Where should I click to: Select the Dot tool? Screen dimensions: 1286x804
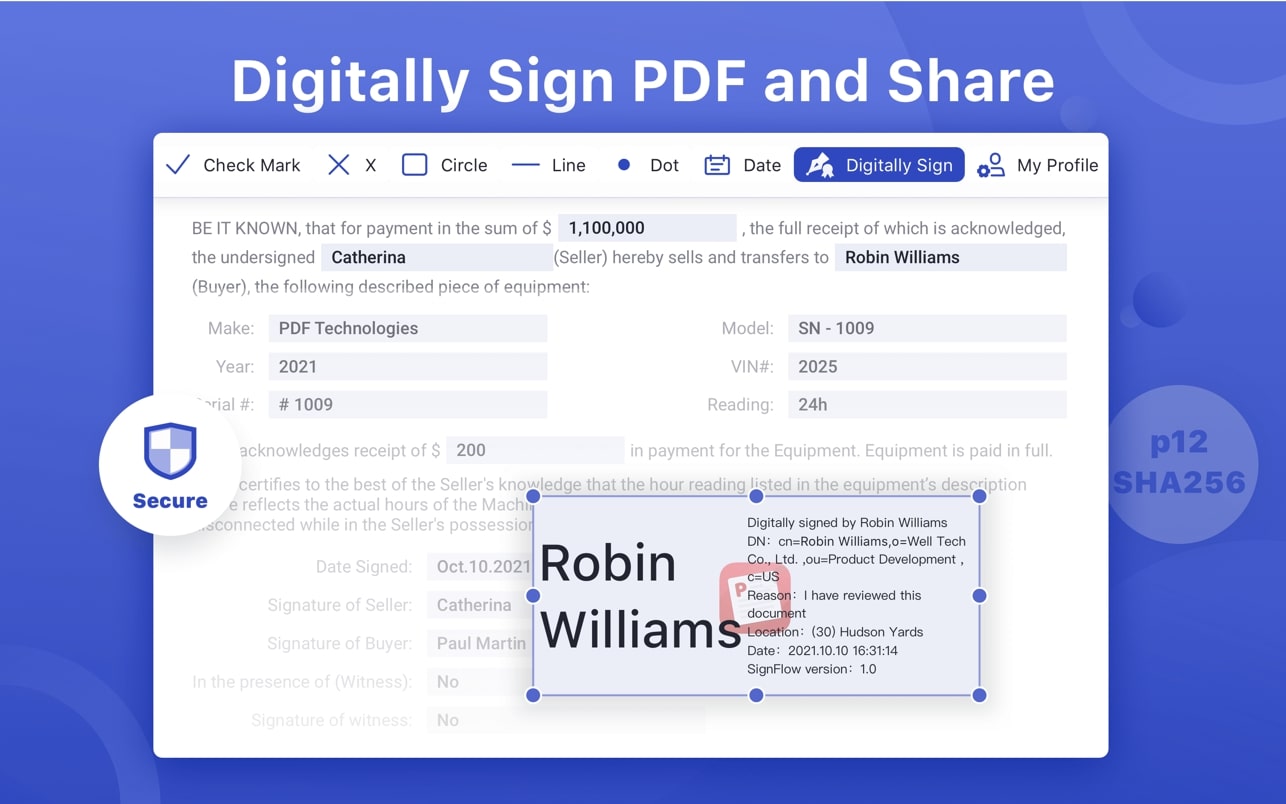(646, 165)
